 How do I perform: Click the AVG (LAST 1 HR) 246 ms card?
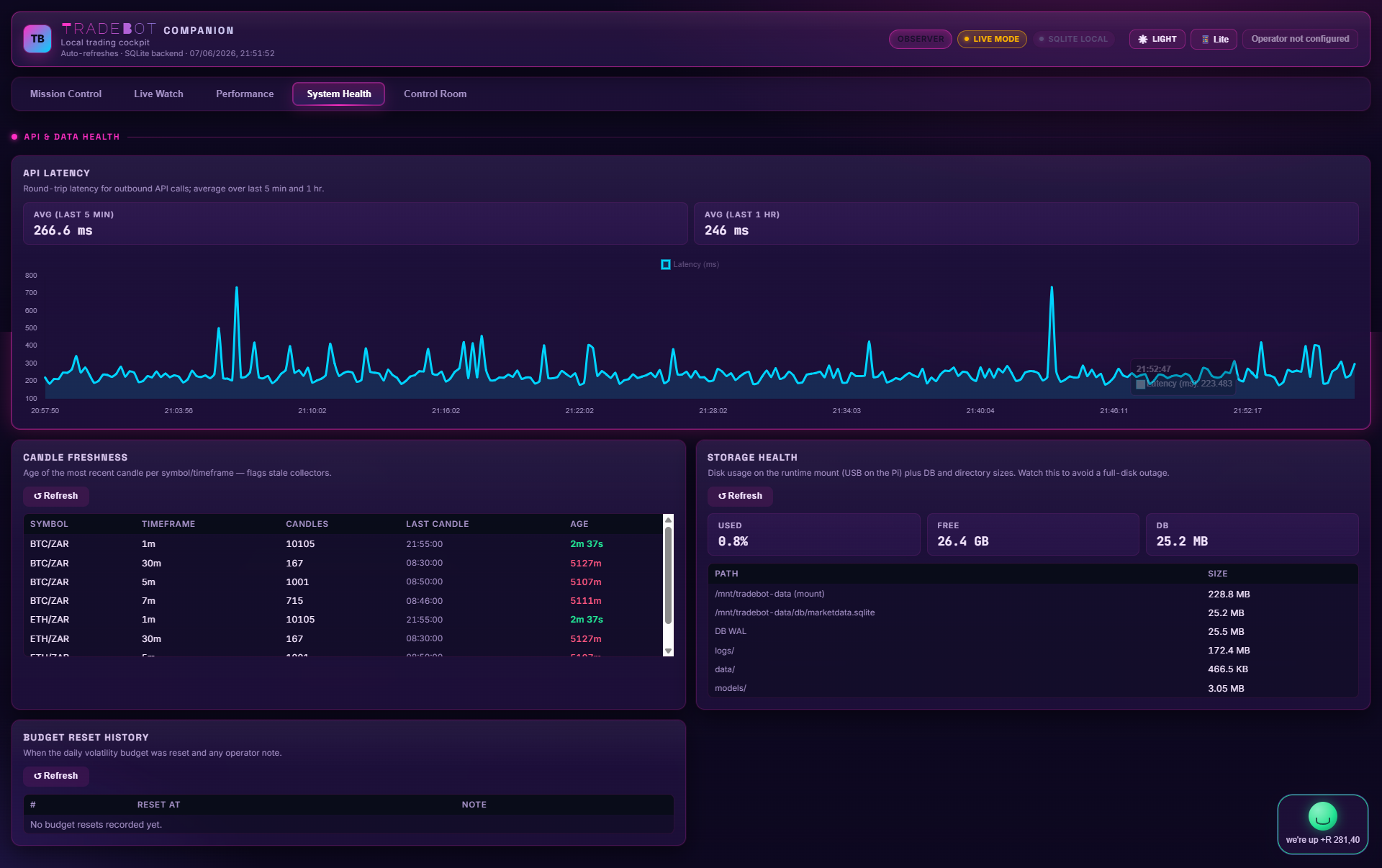(1026, 223)
